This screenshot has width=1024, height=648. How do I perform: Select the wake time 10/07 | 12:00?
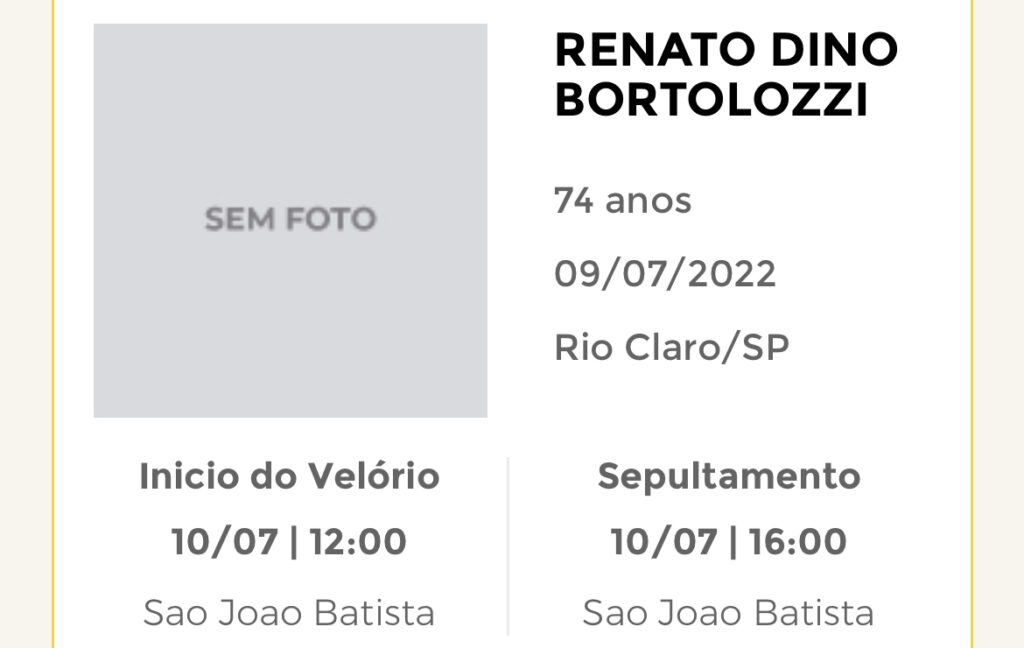(289, 542)
